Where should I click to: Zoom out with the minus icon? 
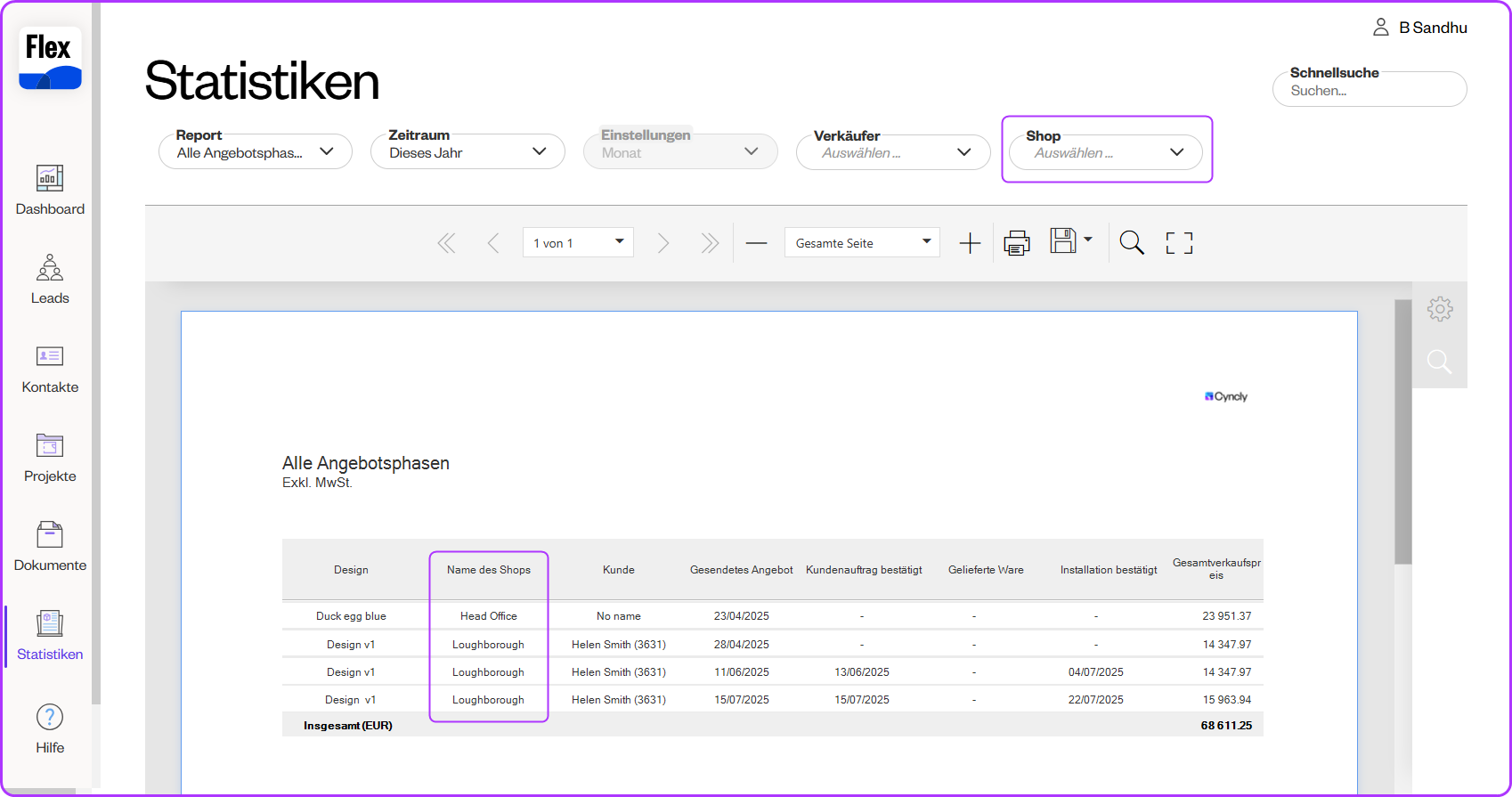point(756,243)
